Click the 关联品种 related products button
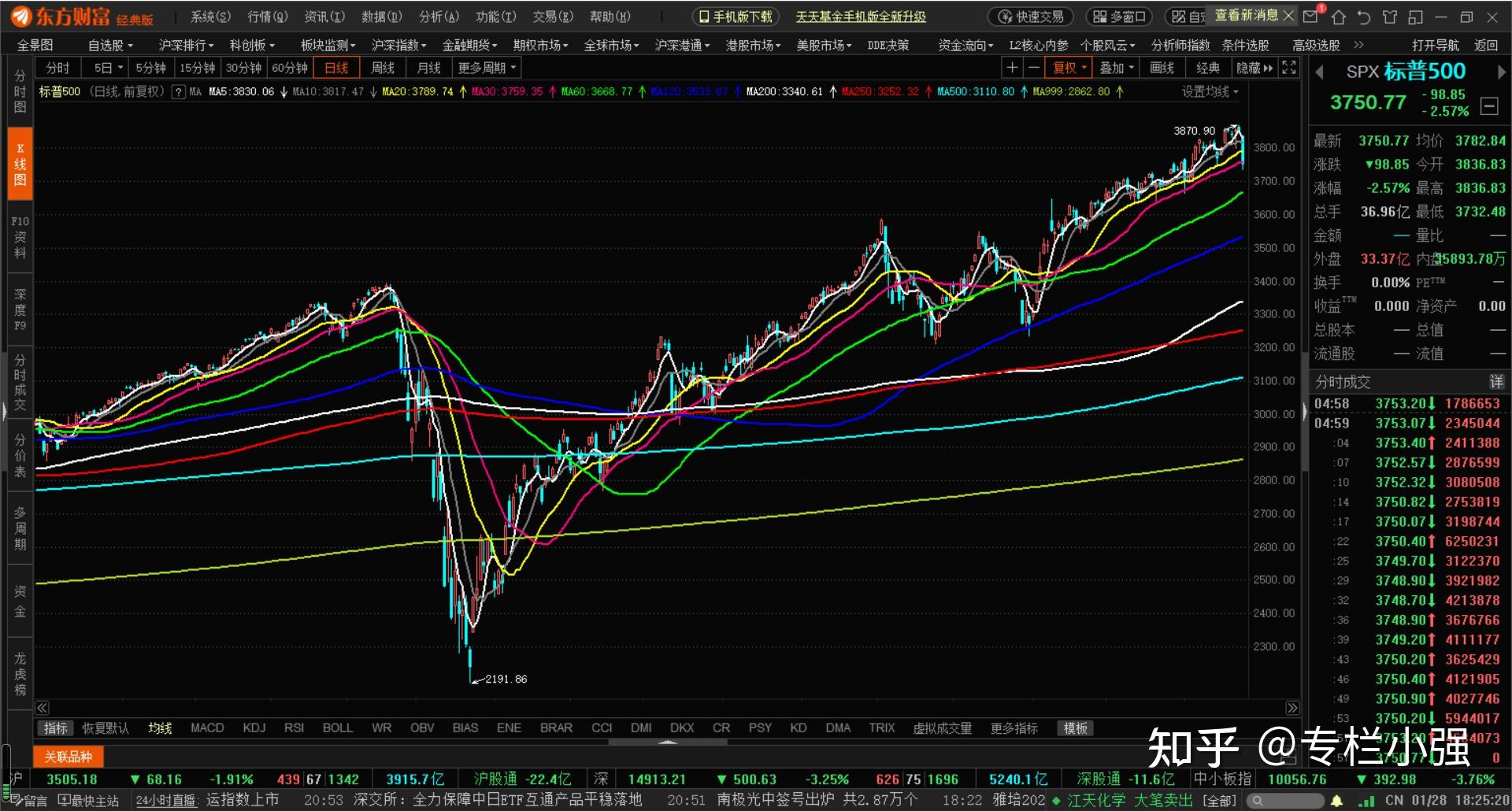Image resolution: width=1512 pixels, height=811 pixels. click(68, 757)
